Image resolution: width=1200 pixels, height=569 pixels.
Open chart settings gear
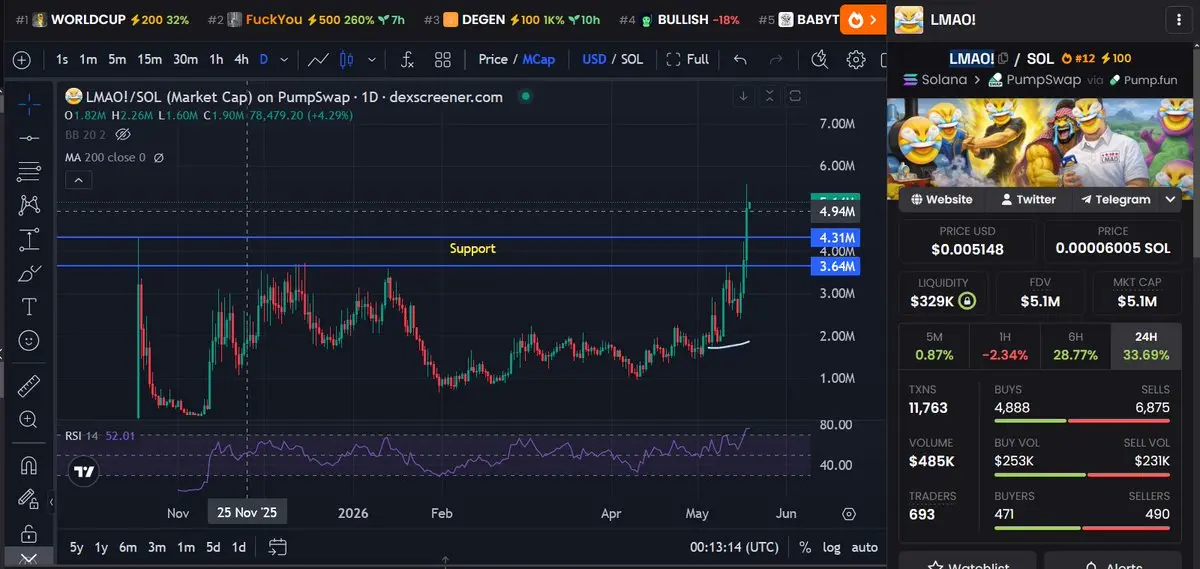point(856,60)
